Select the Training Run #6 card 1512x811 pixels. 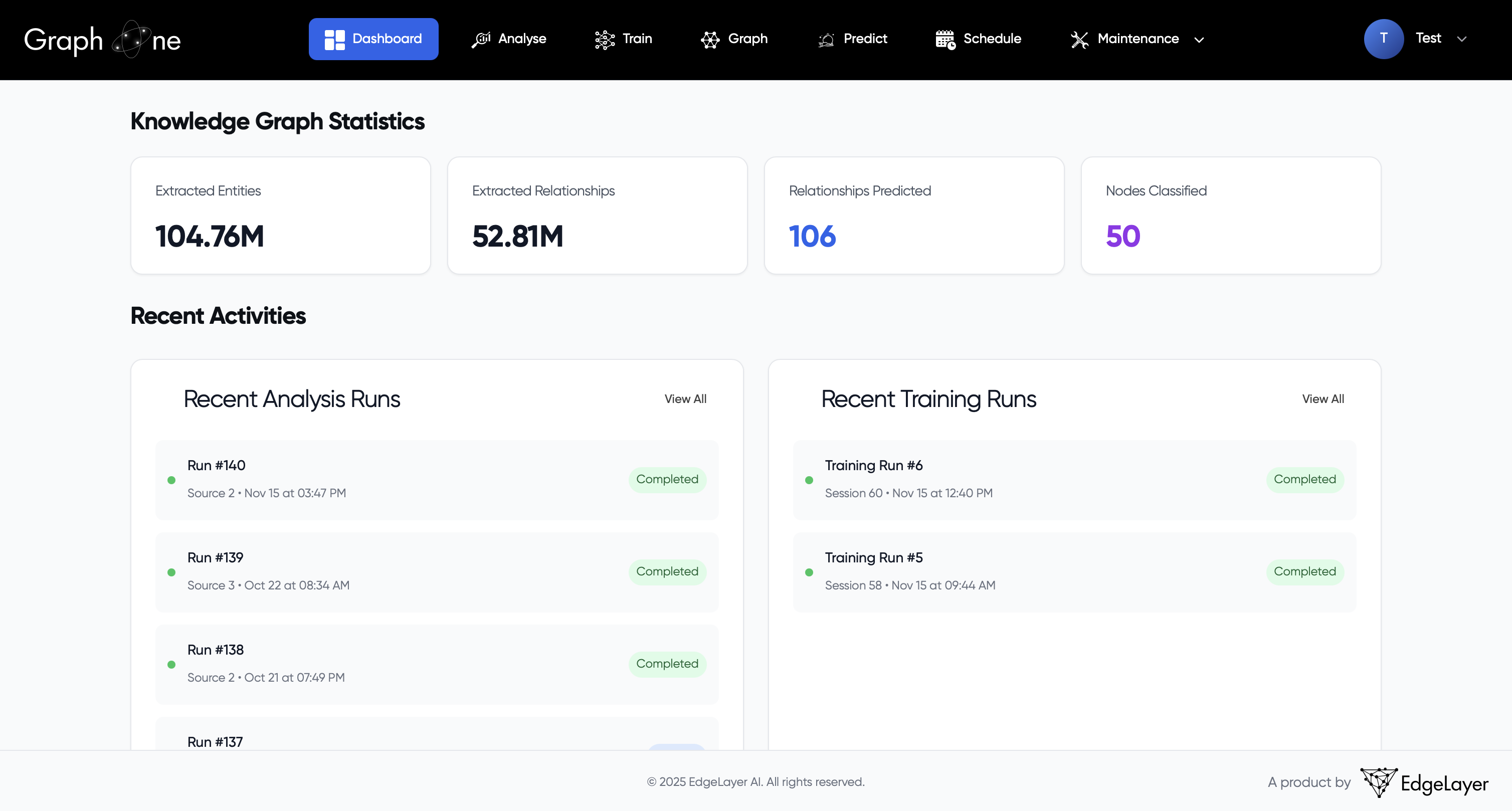[1075, 480]
